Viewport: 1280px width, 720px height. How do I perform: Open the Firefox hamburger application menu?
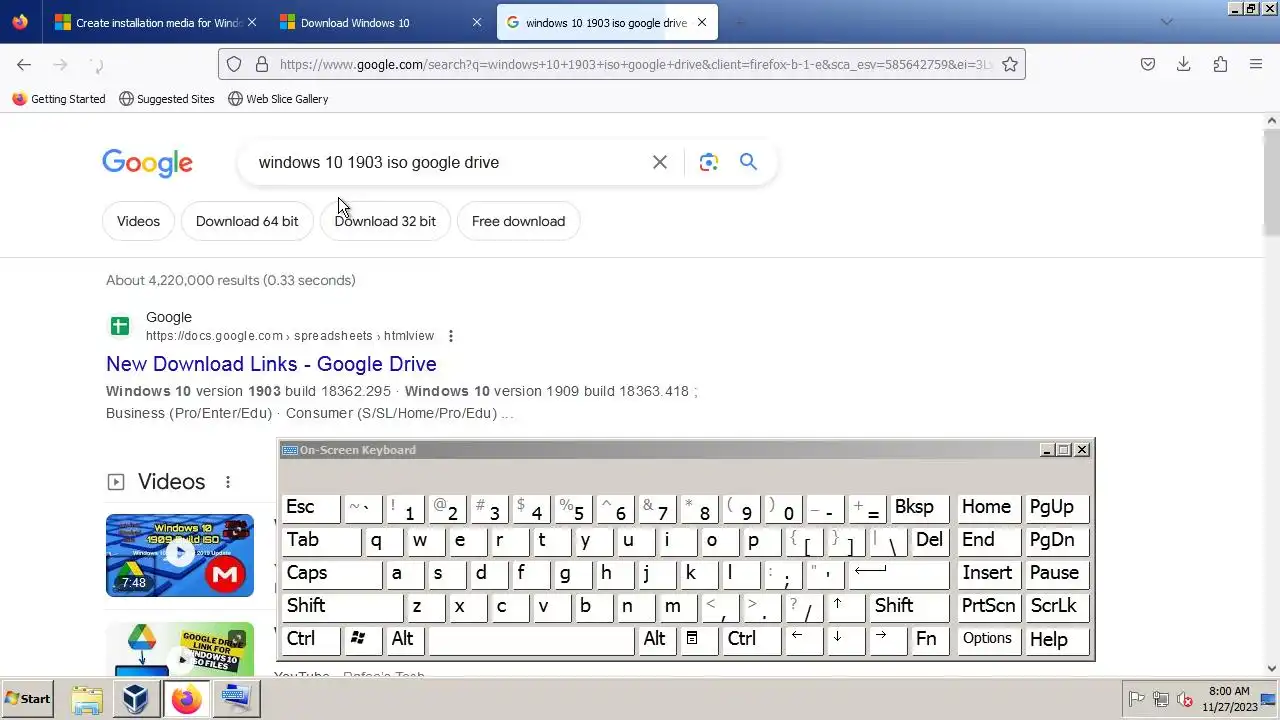1256,64
